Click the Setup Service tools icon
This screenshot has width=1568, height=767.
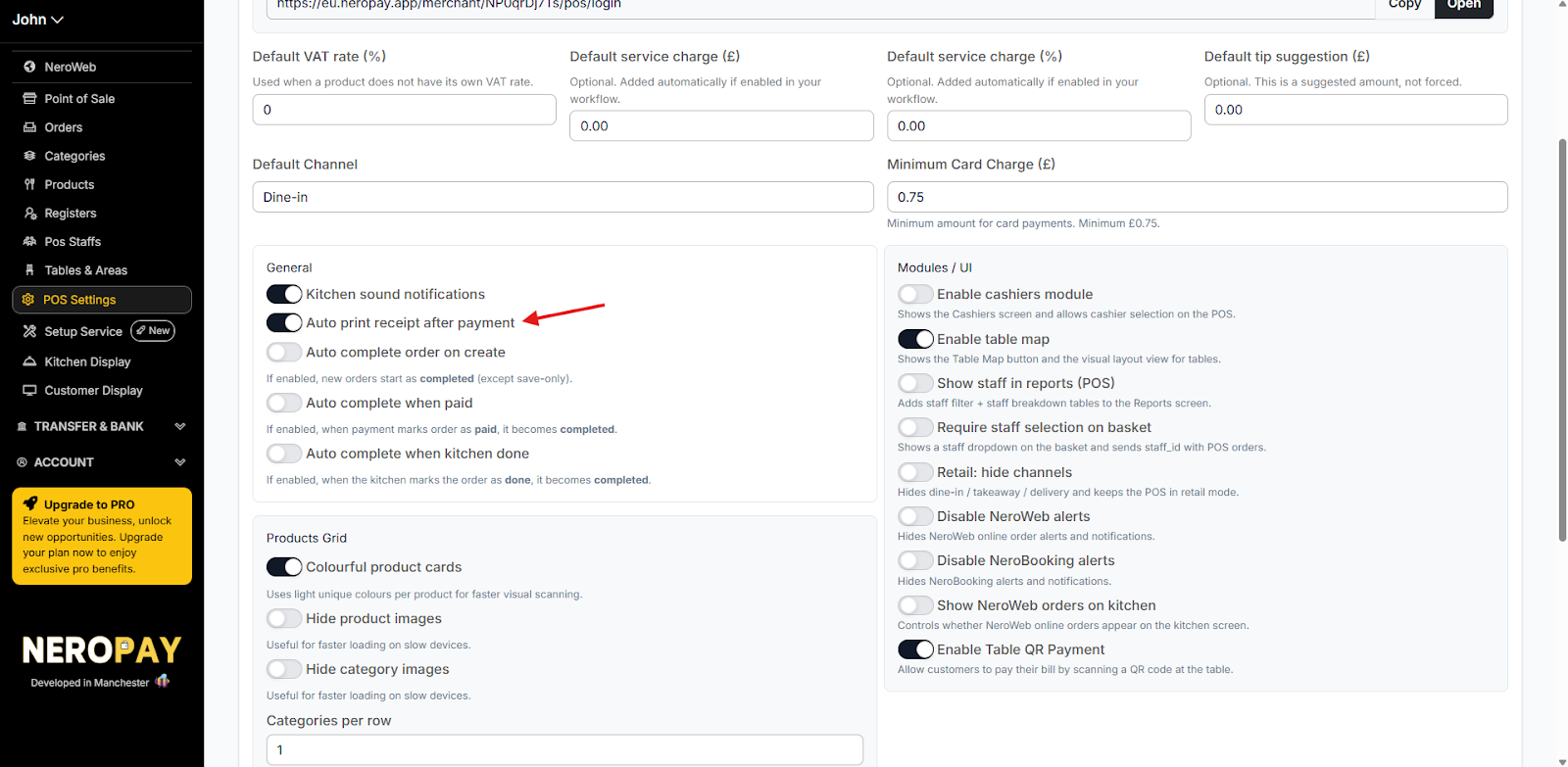[29, 331]
